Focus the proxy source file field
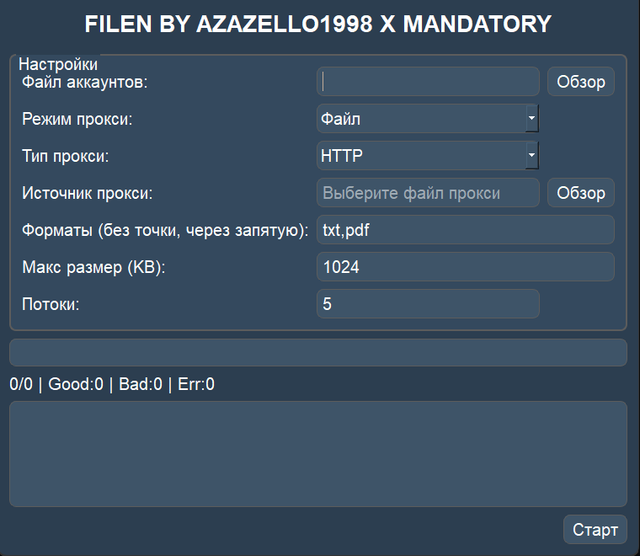 428,193
